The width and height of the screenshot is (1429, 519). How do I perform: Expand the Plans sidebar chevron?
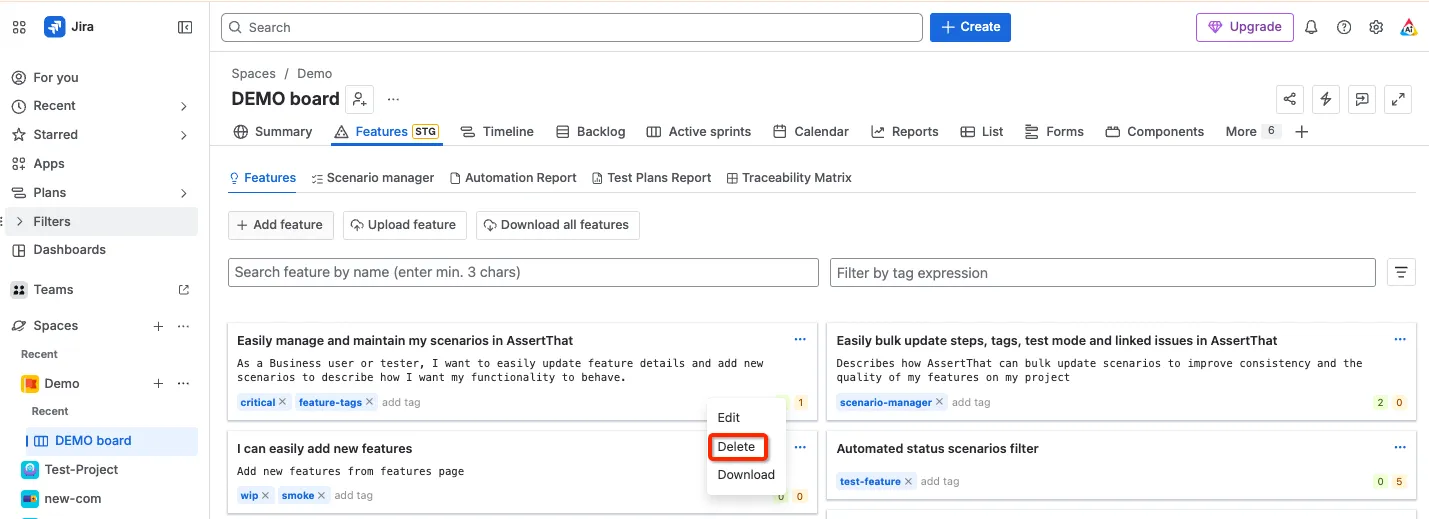click(184, 193)
